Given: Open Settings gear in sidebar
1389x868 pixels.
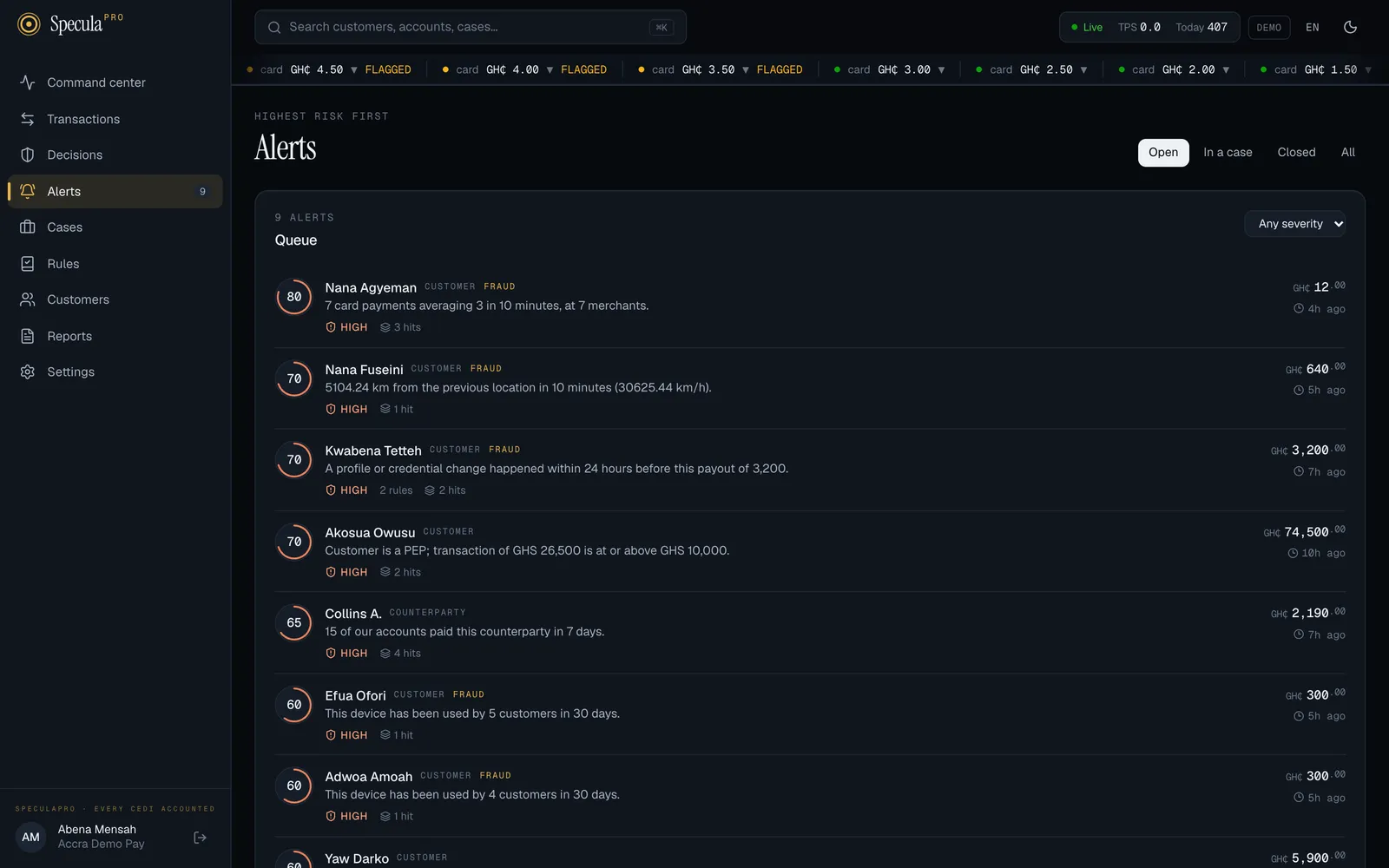Looking at the screenshot, I should (28, 372).
